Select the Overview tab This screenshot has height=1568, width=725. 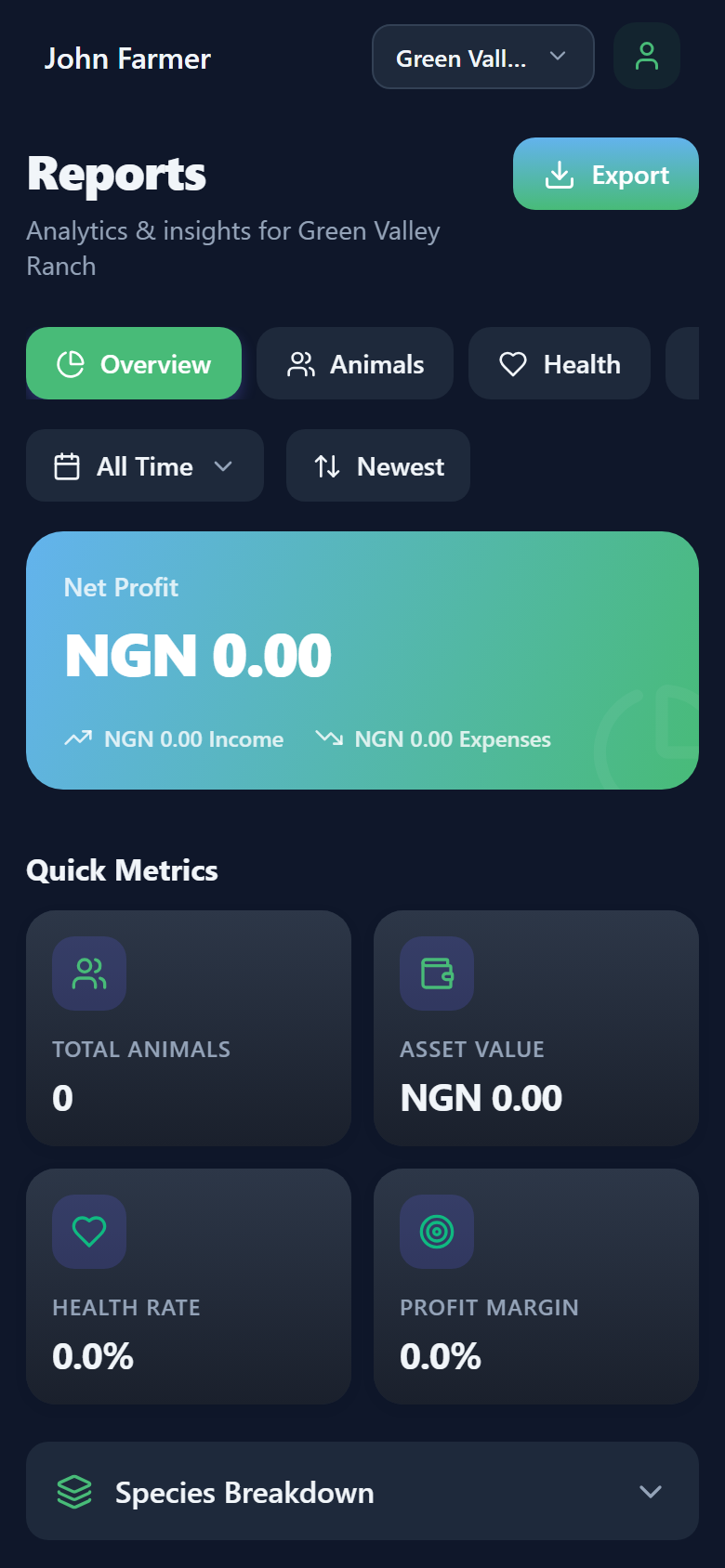[x=134, y=363]
